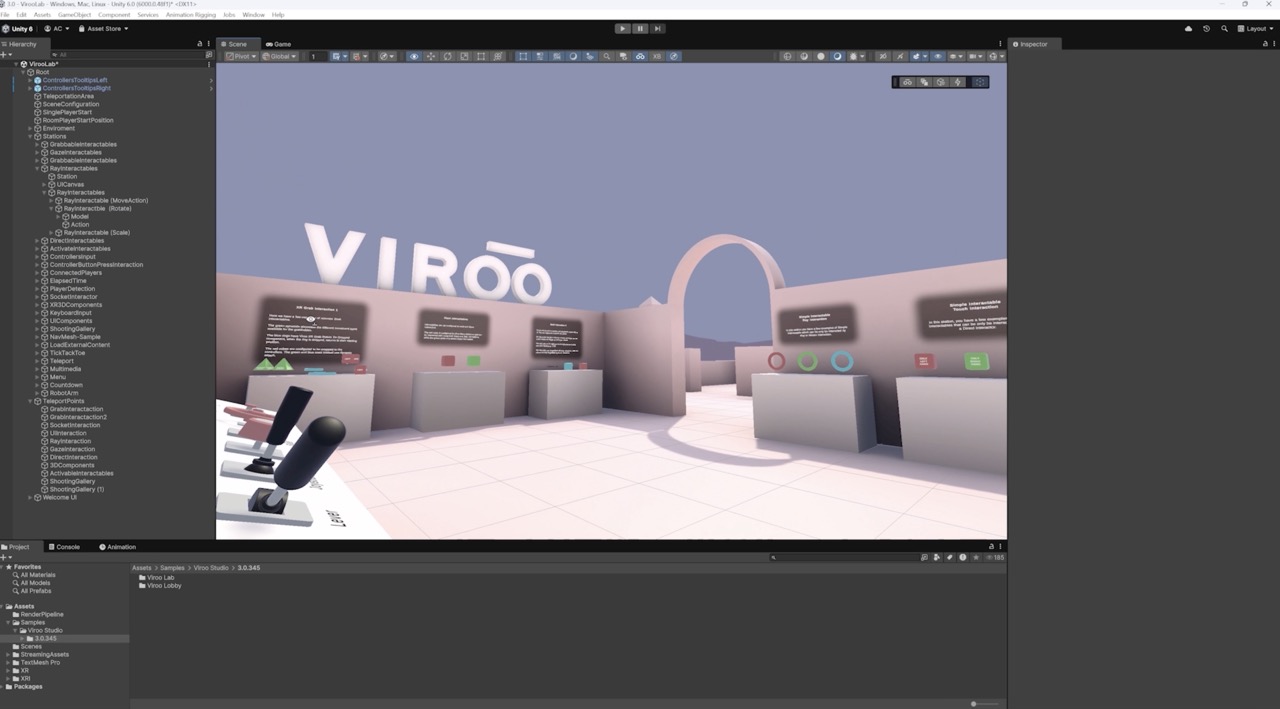Open the Global dropdown
The width and height of the screenshot is (1280, 709).
tap(279, 56)
